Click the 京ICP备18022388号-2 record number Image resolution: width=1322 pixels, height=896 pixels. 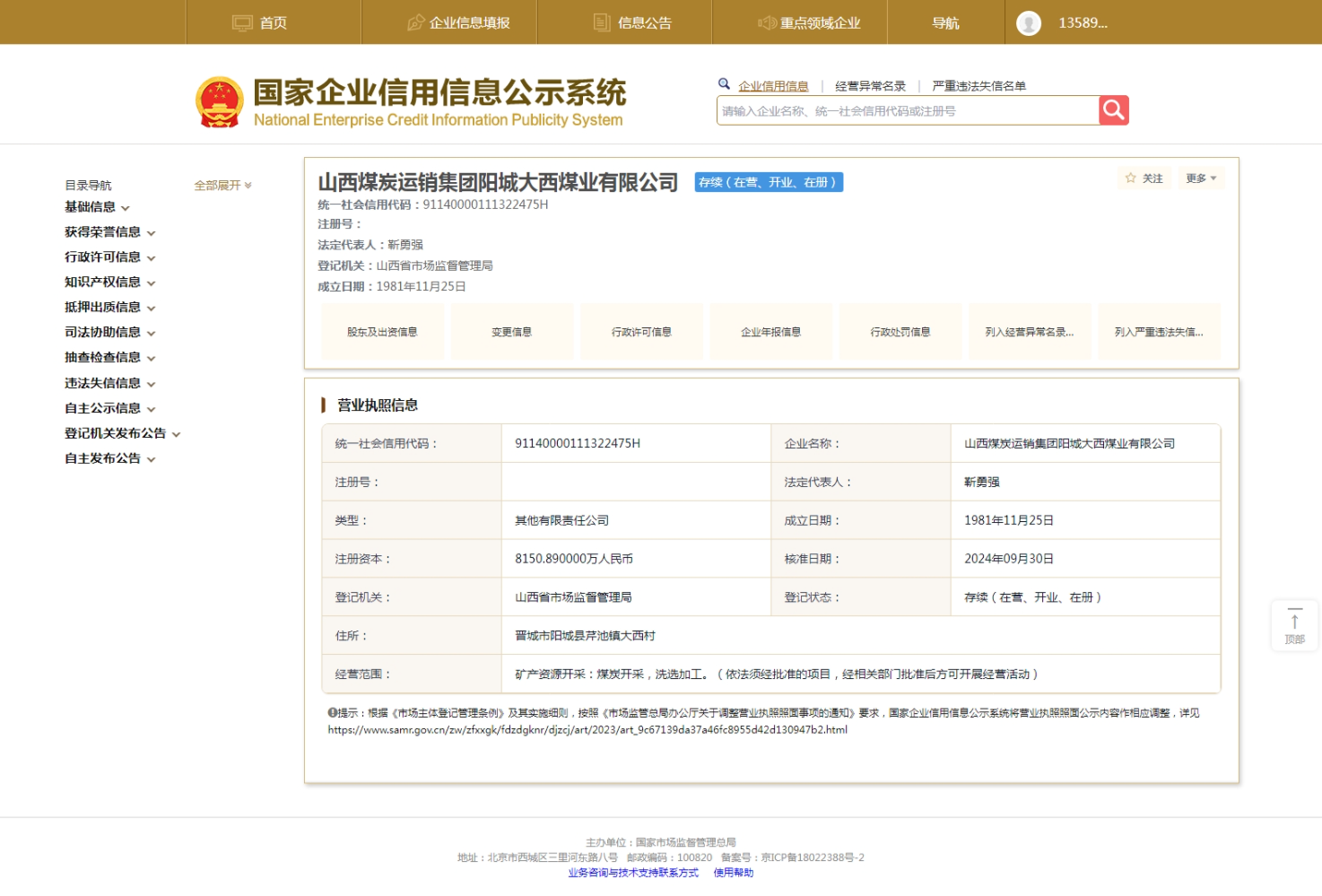(813, 857)
